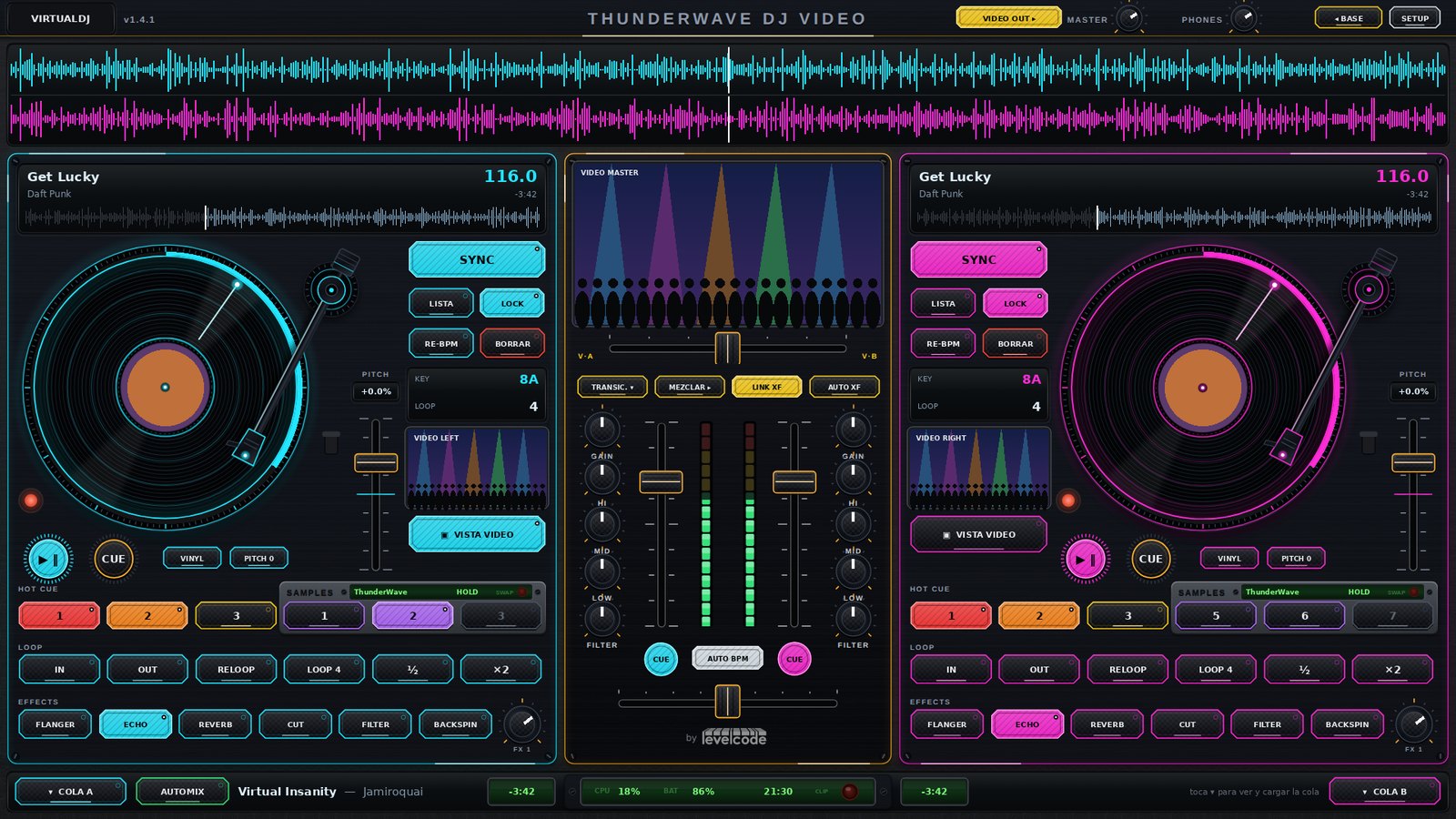Click BORRAR on the right deck

pyautogui.click(x=1015, y=343)
